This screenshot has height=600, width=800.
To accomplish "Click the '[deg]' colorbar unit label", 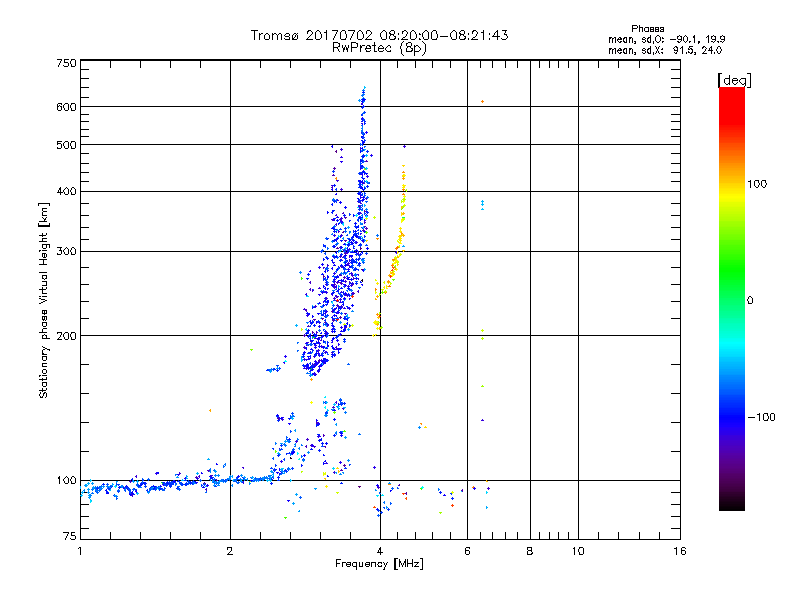I will tap(734, 80).
